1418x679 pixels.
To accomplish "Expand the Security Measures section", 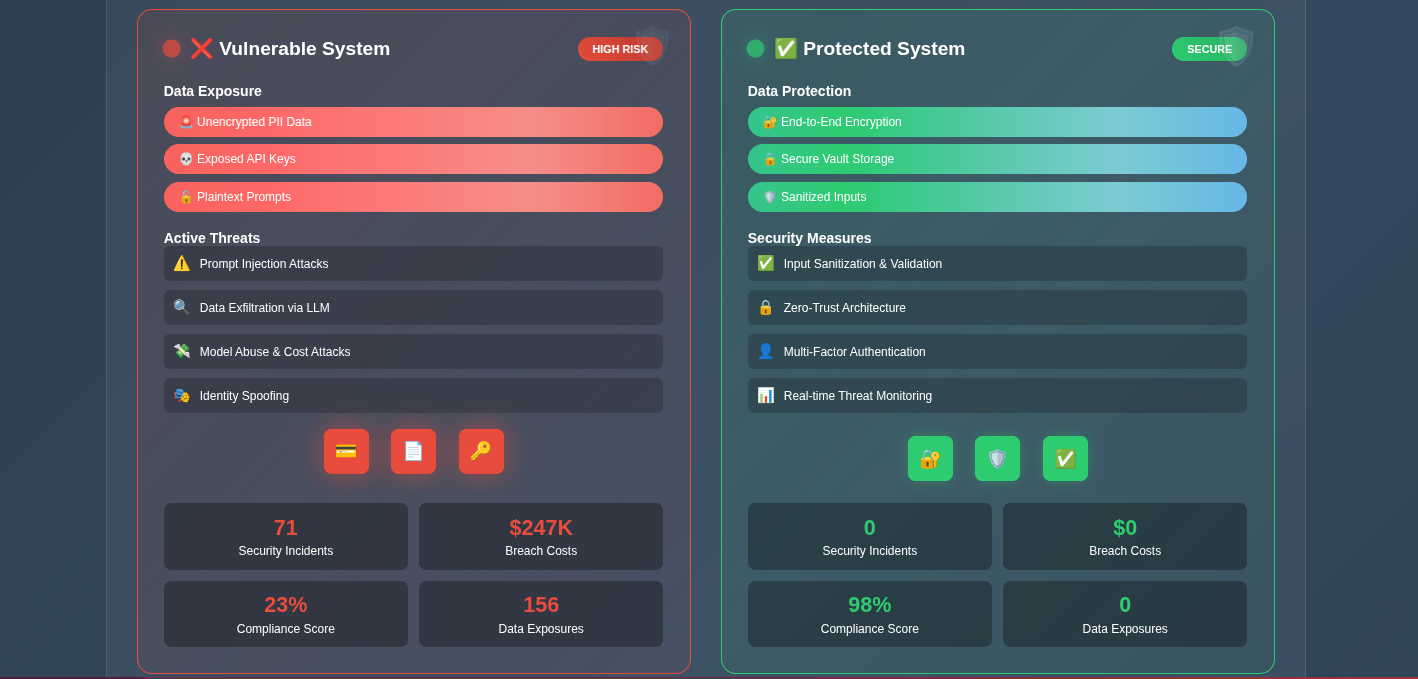I will [809, 238].
